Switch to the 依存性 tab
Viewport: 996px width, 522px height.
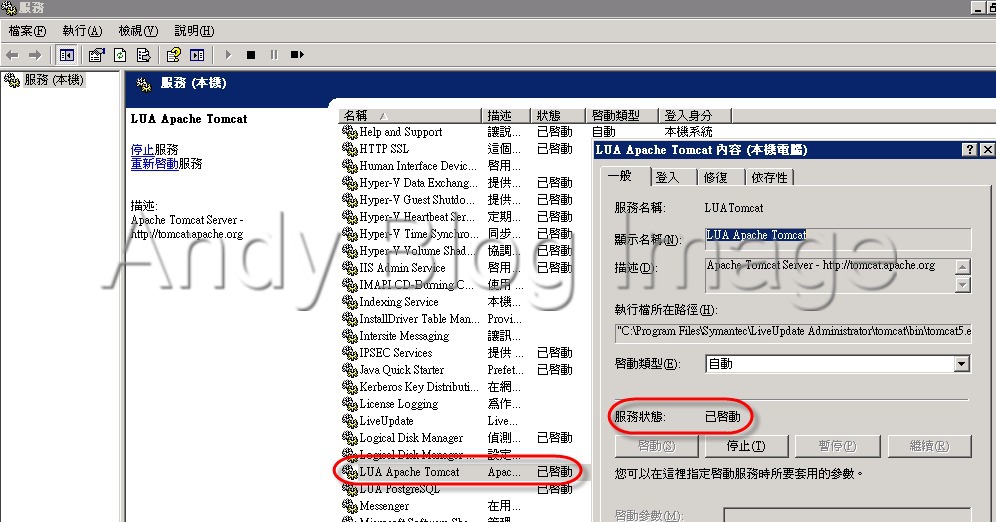coord(769,177)
